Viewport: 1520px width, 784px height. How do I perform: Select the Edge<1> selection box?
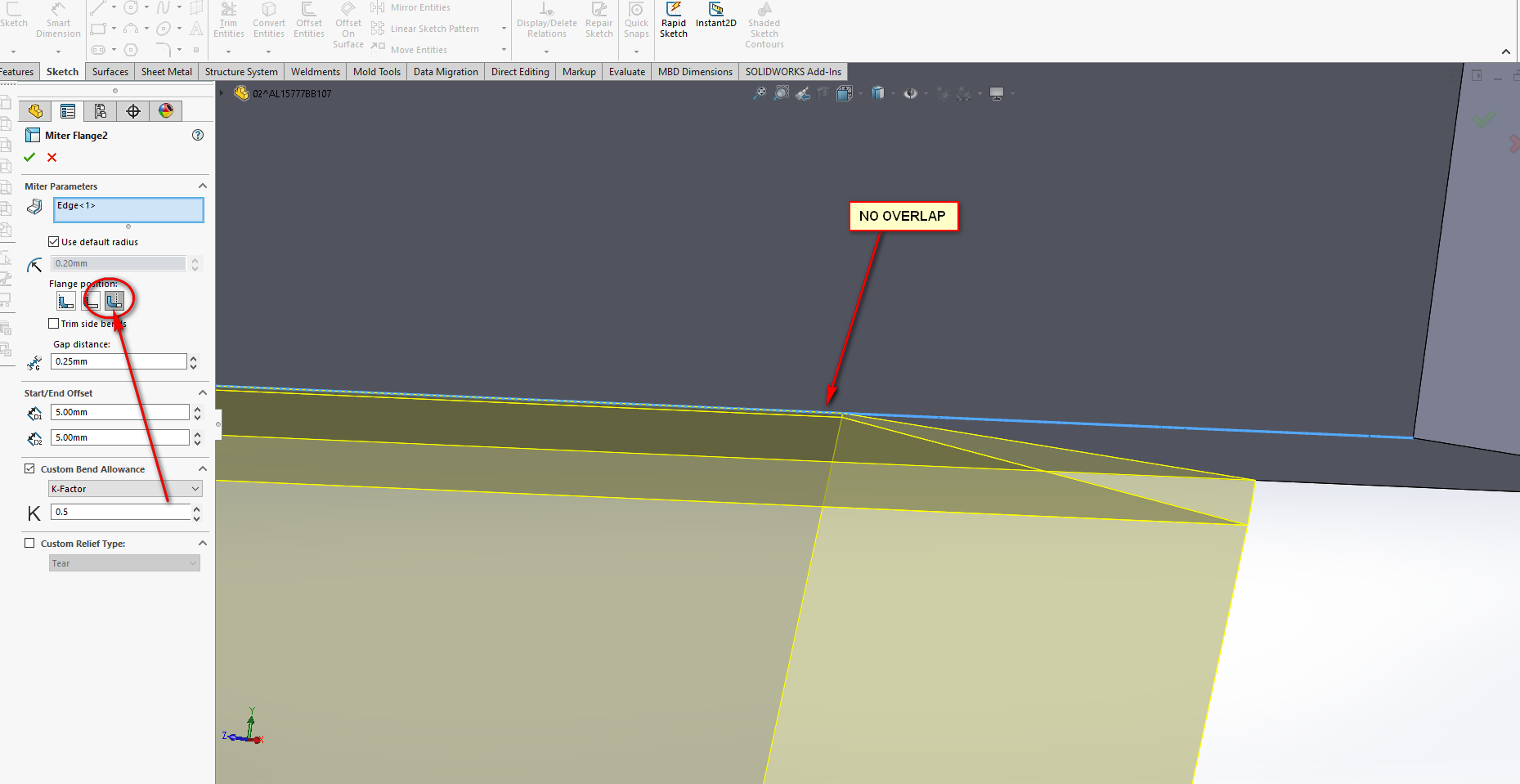point(128,210)
